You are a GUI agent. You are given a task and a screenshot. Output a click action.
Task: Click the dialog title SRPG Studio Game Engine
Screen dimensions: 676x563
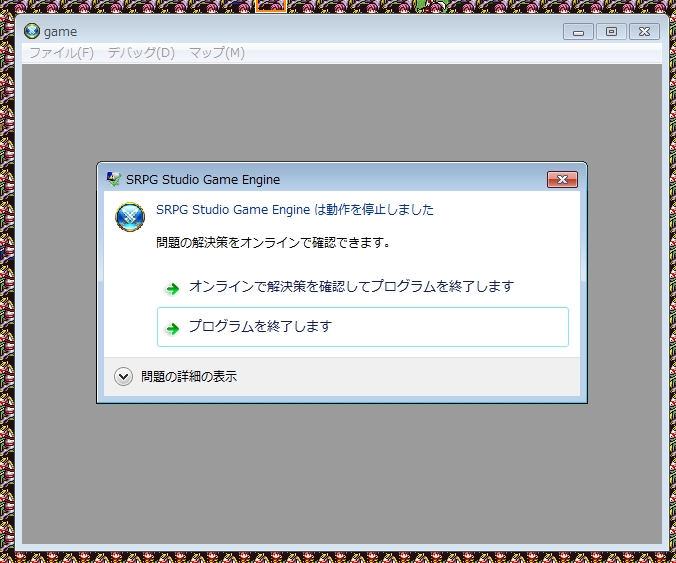203,179
